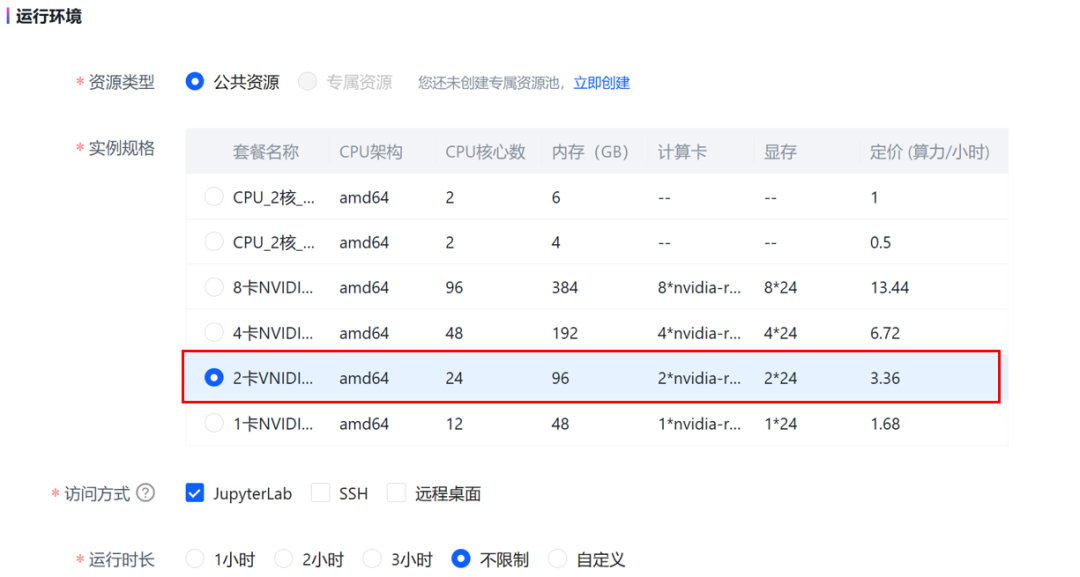Screen dimensions: 1080x577
Task: Enable the 远程桌面 access checkbox
Action: click(395, 492)
